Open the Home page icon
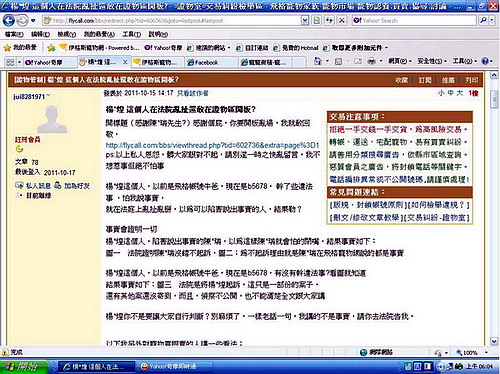Image resolution: width=500 pixels, height=374 pixels. coord(318,61)
